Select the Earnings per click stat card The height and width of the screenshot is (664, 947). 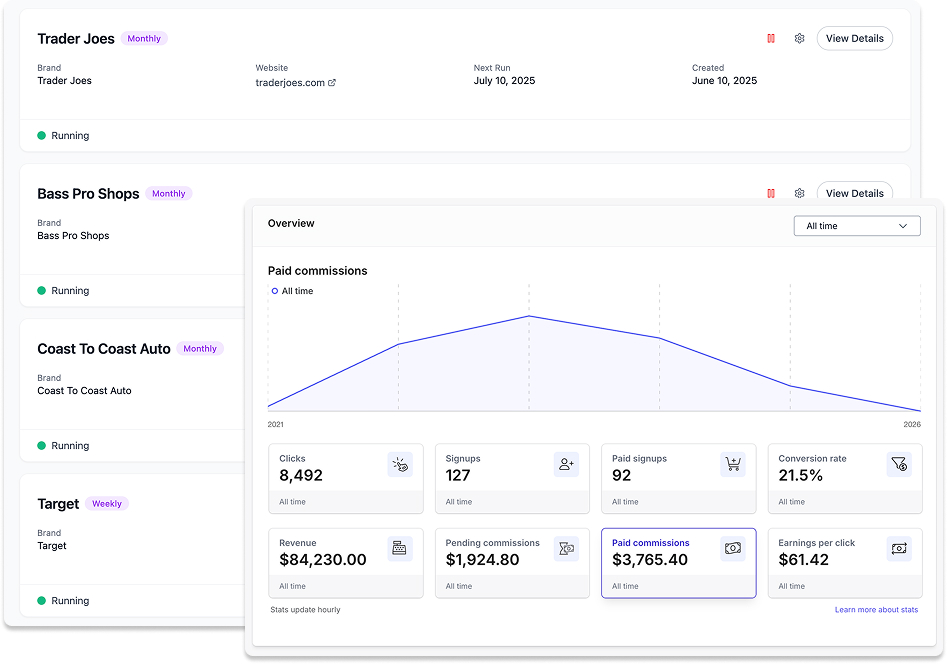(845, 563)
